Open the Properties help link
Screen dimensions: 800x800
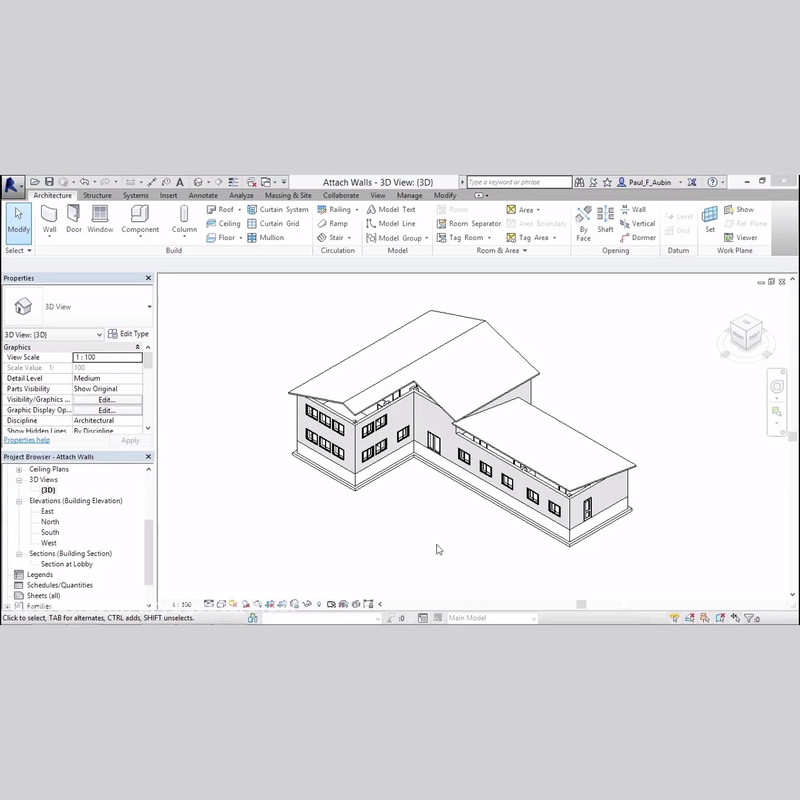pos(27,440)
